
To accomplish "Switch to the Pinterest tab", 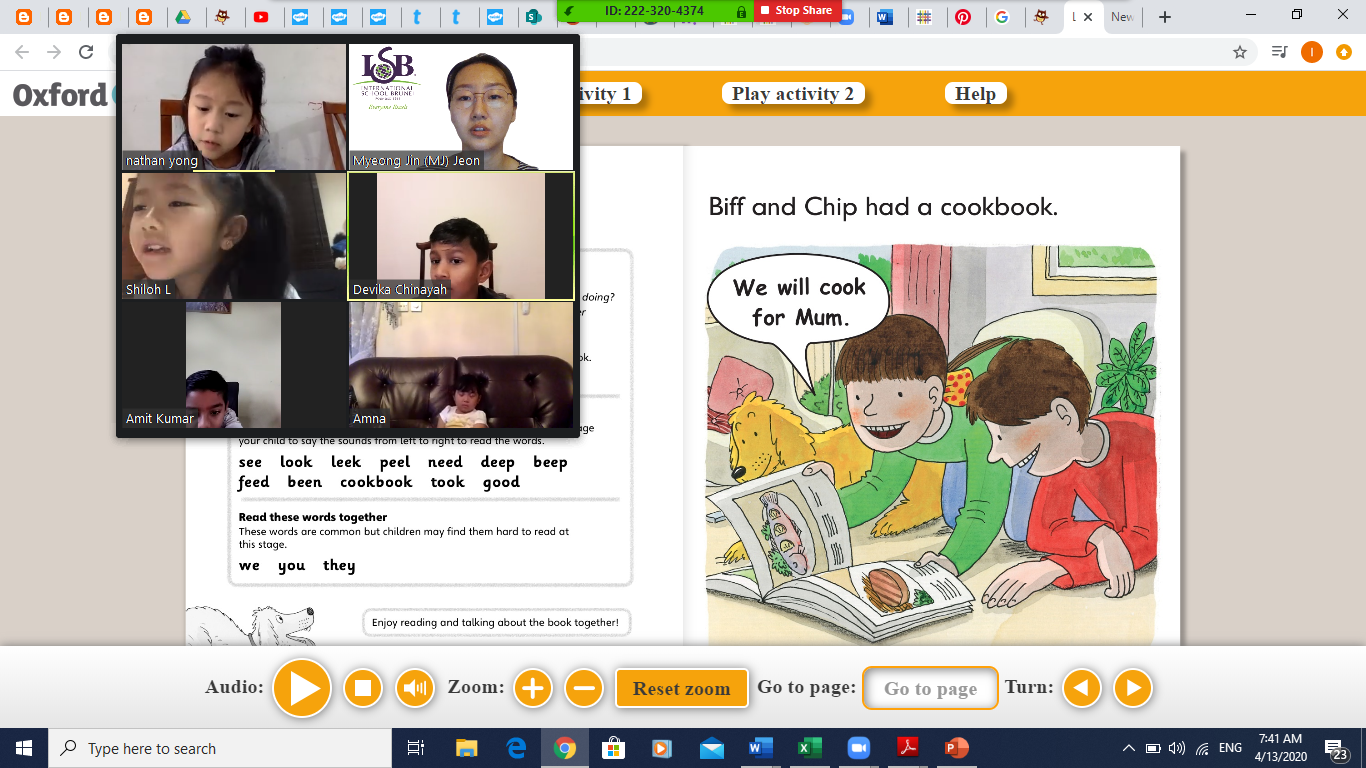I will tap(963, 17).
